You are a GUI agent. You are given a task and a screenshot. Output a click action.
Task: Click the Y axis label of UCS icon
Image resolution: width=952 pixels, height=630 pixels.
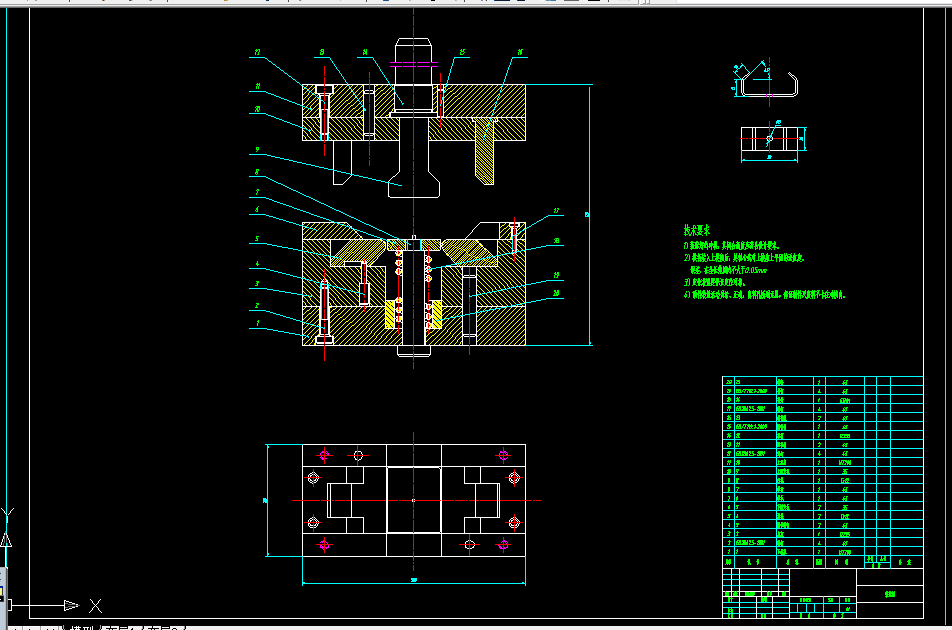(7, 515)
